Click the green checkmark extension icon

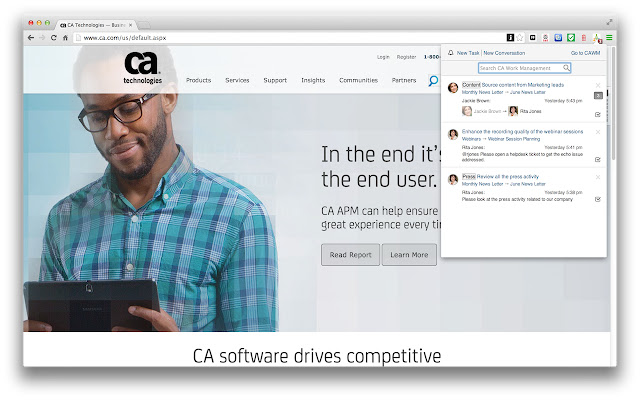pyautogui.click(x=571, y=38)
